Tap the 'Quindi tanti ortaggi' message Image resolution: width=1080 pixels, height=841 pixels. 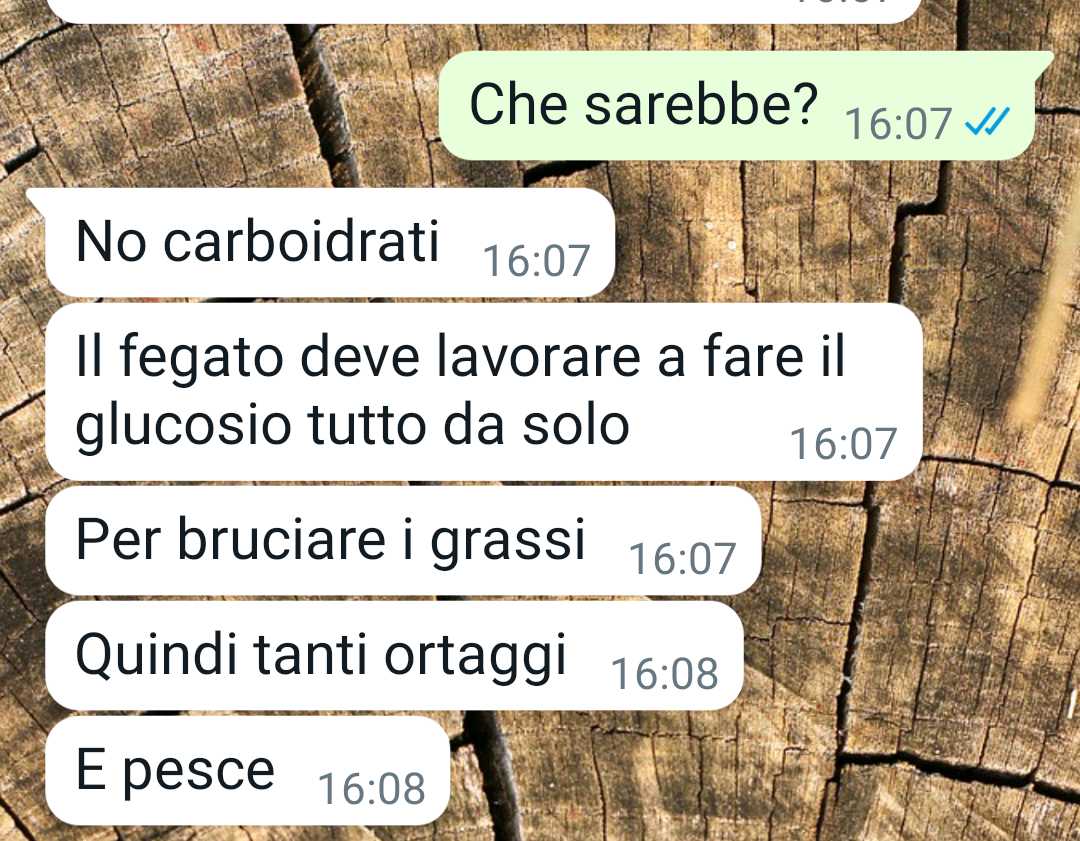coord(394,656)
